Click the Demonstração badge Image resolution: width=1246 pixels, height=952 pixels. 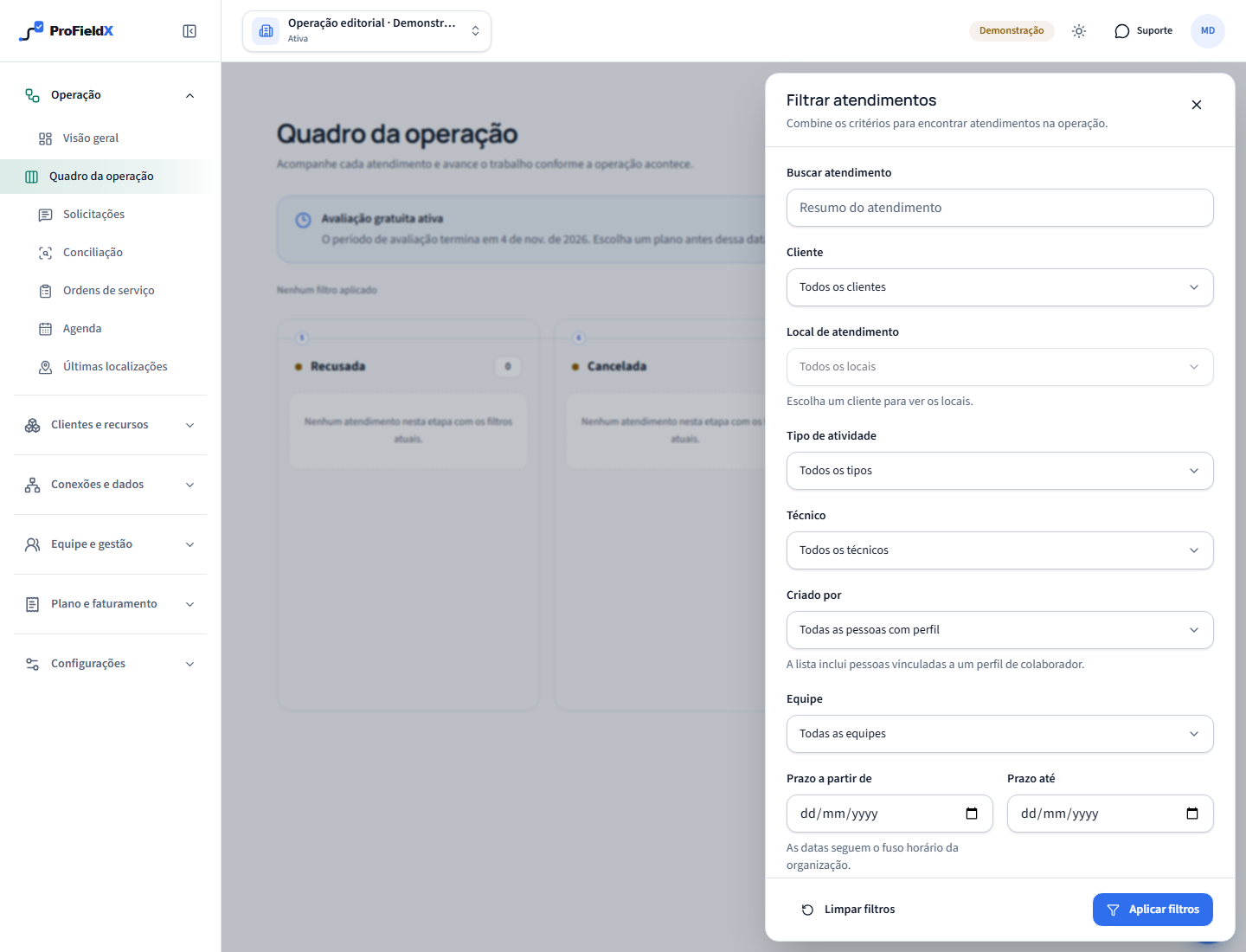click(1012, 31)
